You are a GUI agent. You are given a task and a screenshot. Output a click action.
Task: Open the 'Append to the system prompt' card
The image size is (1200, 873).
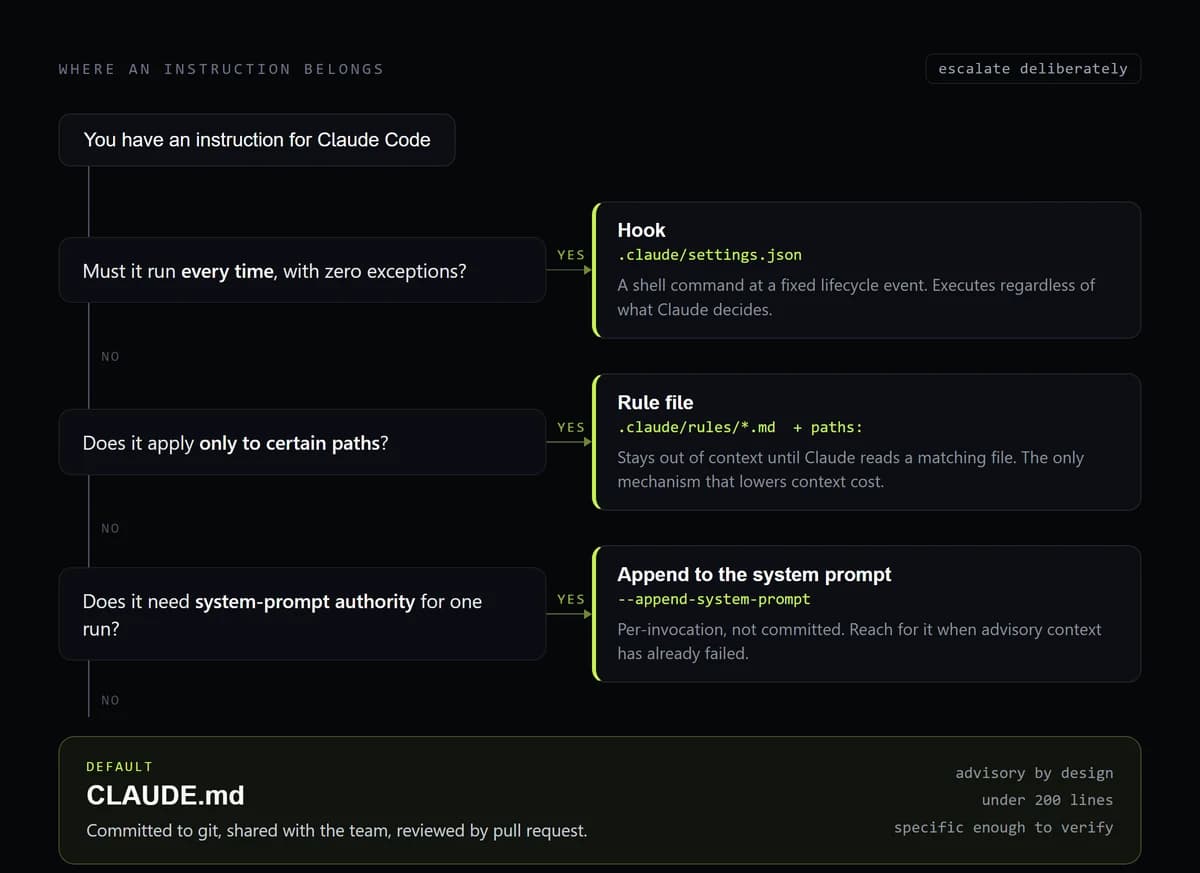tap(867, 614)
